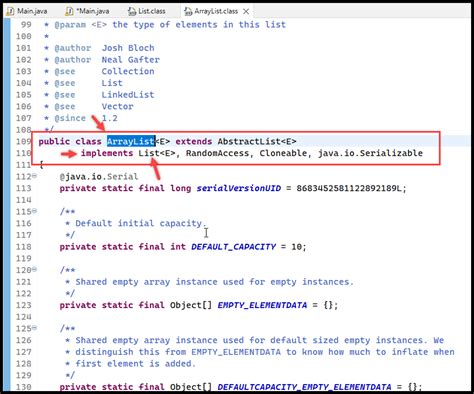Click the Java file icon on first Main.java tab
The image size is (474, 394).
point(11,11)
